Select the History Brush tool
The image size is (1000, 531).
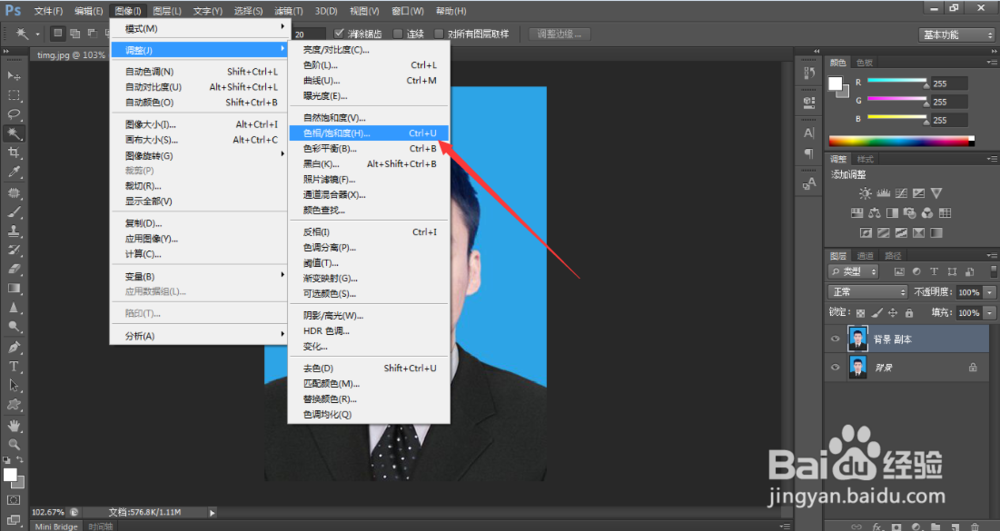pos(13,250)
